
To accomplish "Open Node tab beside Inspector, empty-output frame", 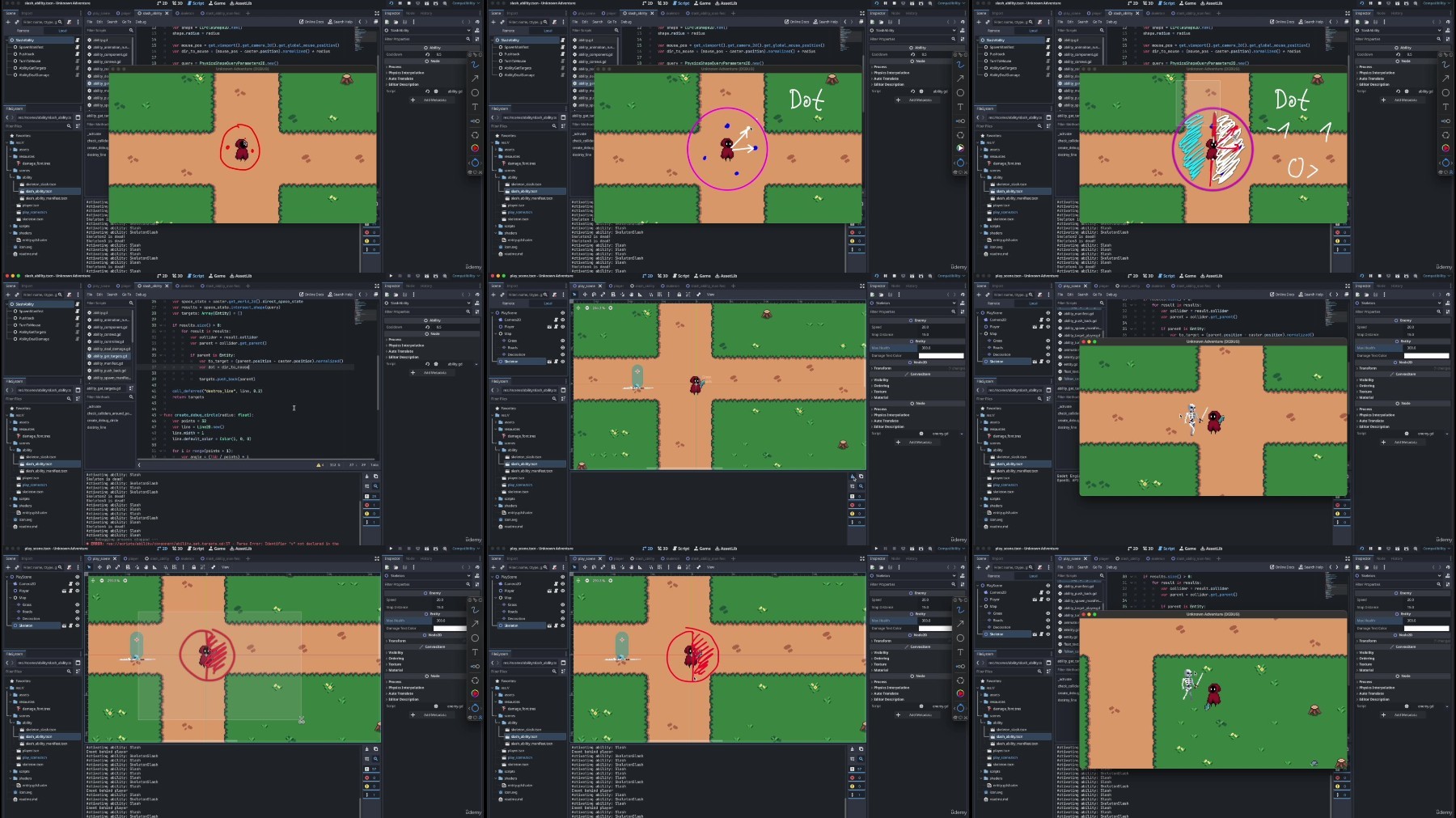I will 895,286.
